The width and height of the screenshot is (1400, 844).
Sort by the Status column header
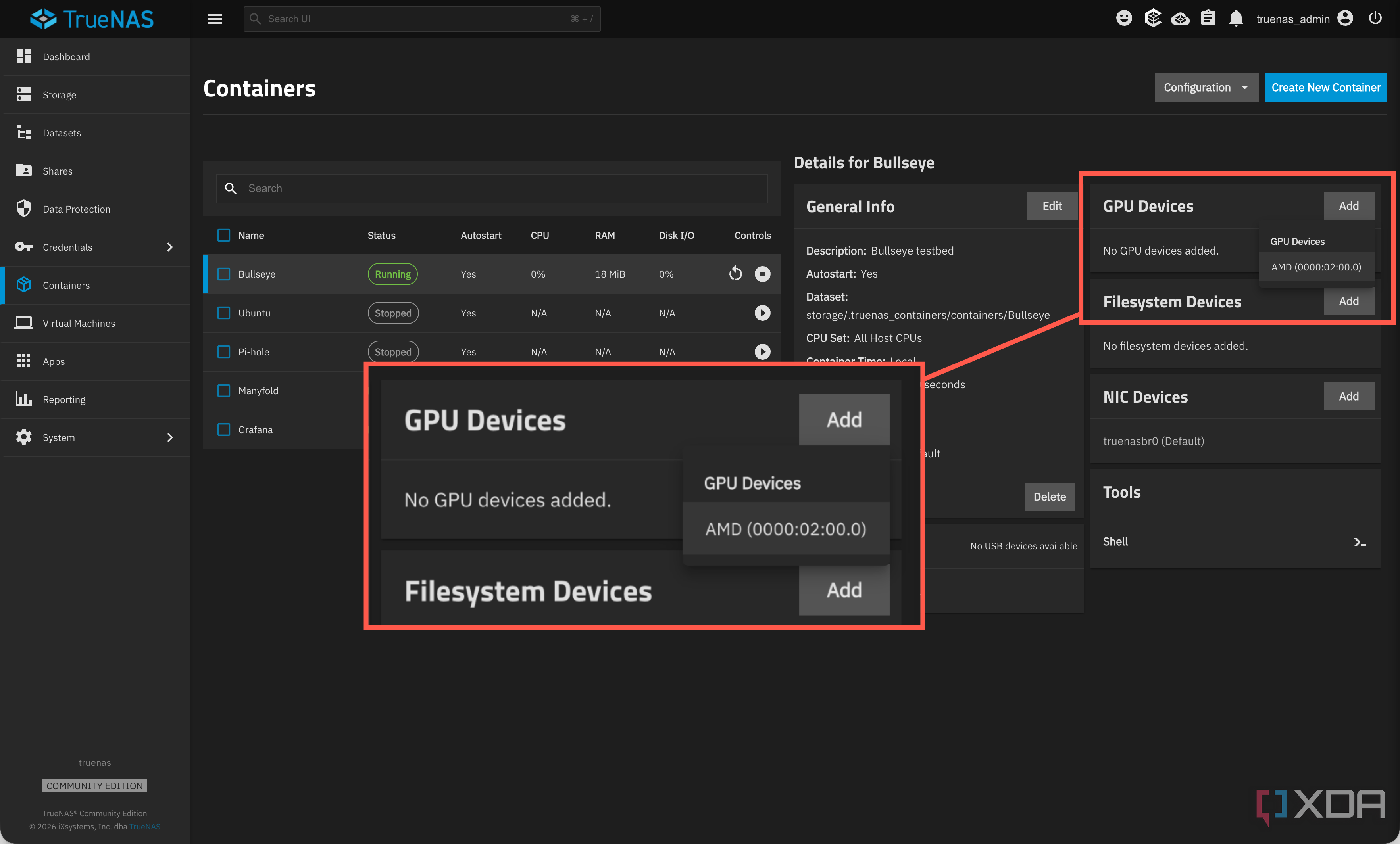click(x=381, y=235)
